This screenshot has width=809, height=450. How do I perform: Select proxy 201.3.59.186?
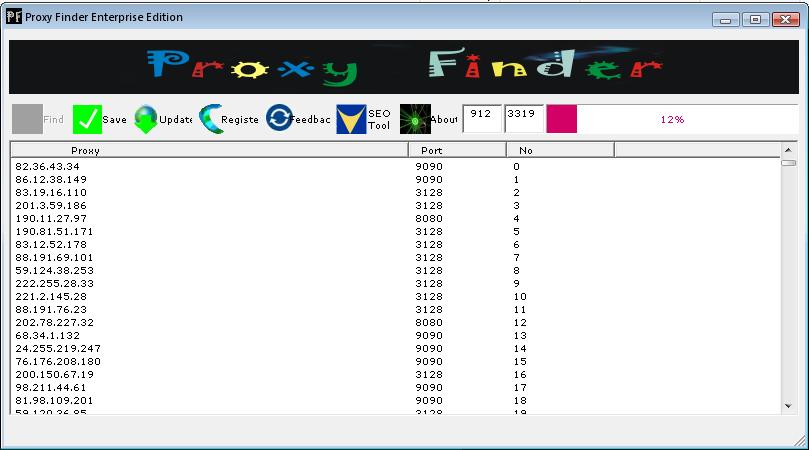click(x=51, y=205)
